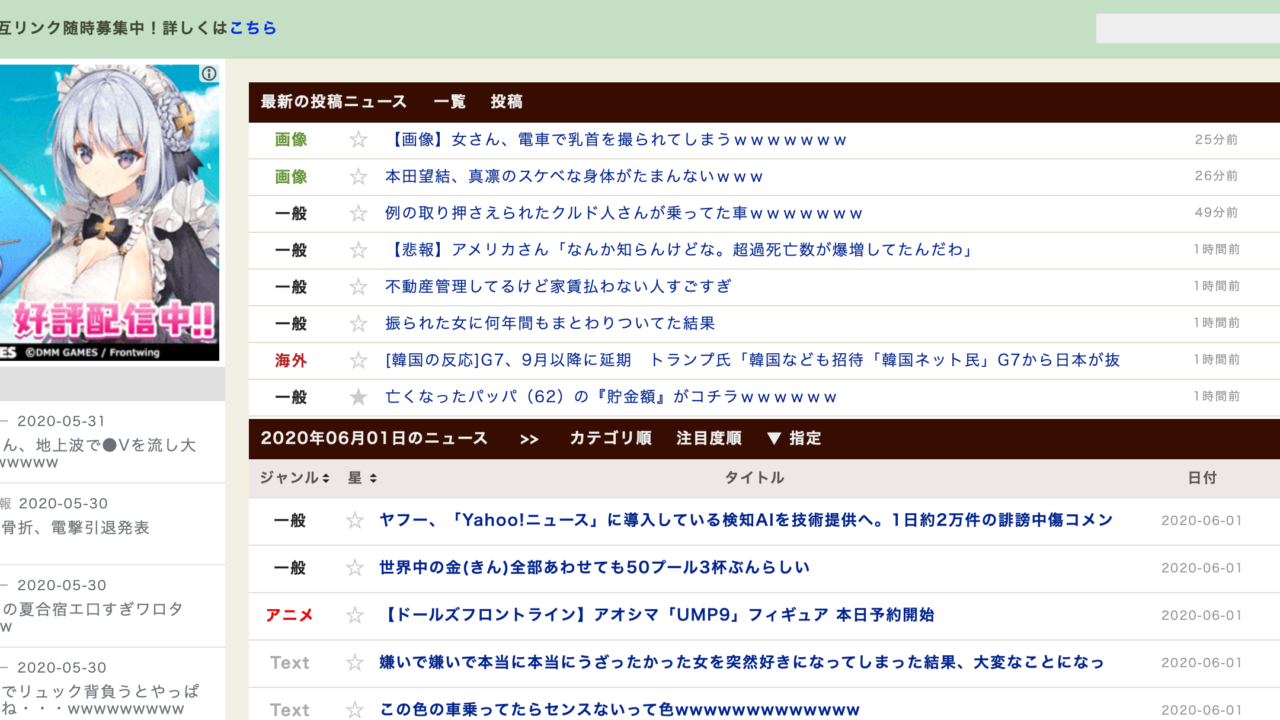The width and height of the screenshot is (1280, 720).
Task: Open 不動産管理してるけど家賃払わない link
Action: [x=558, y=287]
